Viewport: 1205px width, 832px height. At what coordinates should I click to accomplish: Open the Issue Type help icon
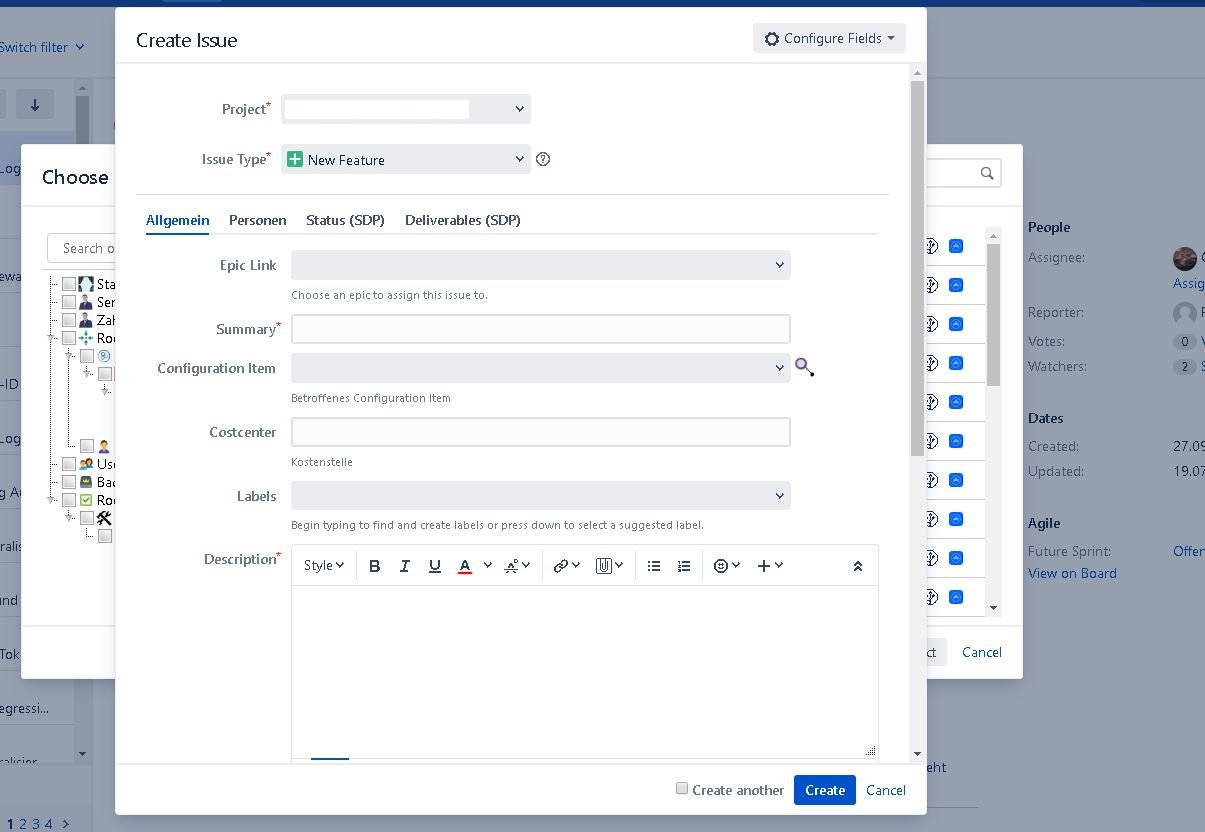[x=543, y=159]
